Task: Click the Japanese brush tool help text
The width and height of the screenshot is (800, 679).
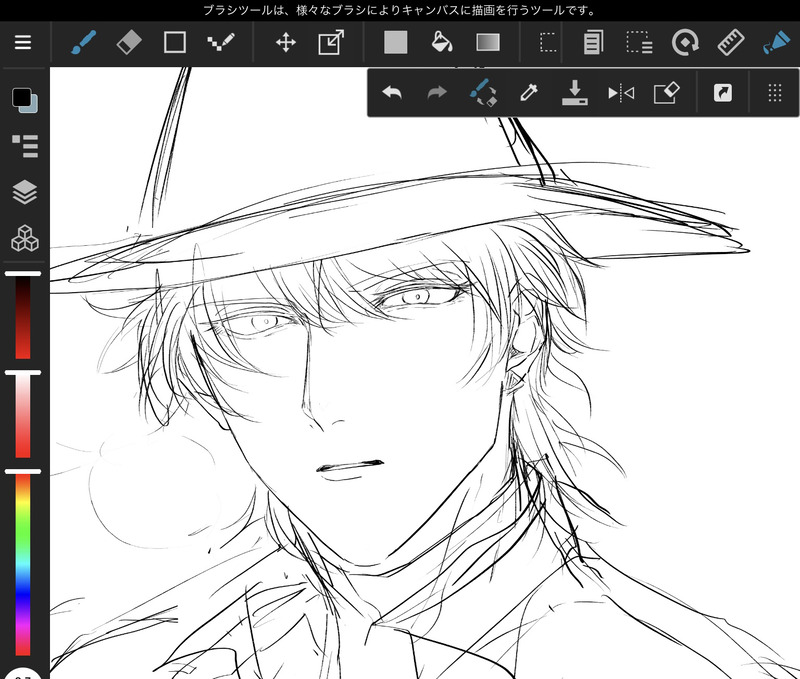Action: click(400, 10)
